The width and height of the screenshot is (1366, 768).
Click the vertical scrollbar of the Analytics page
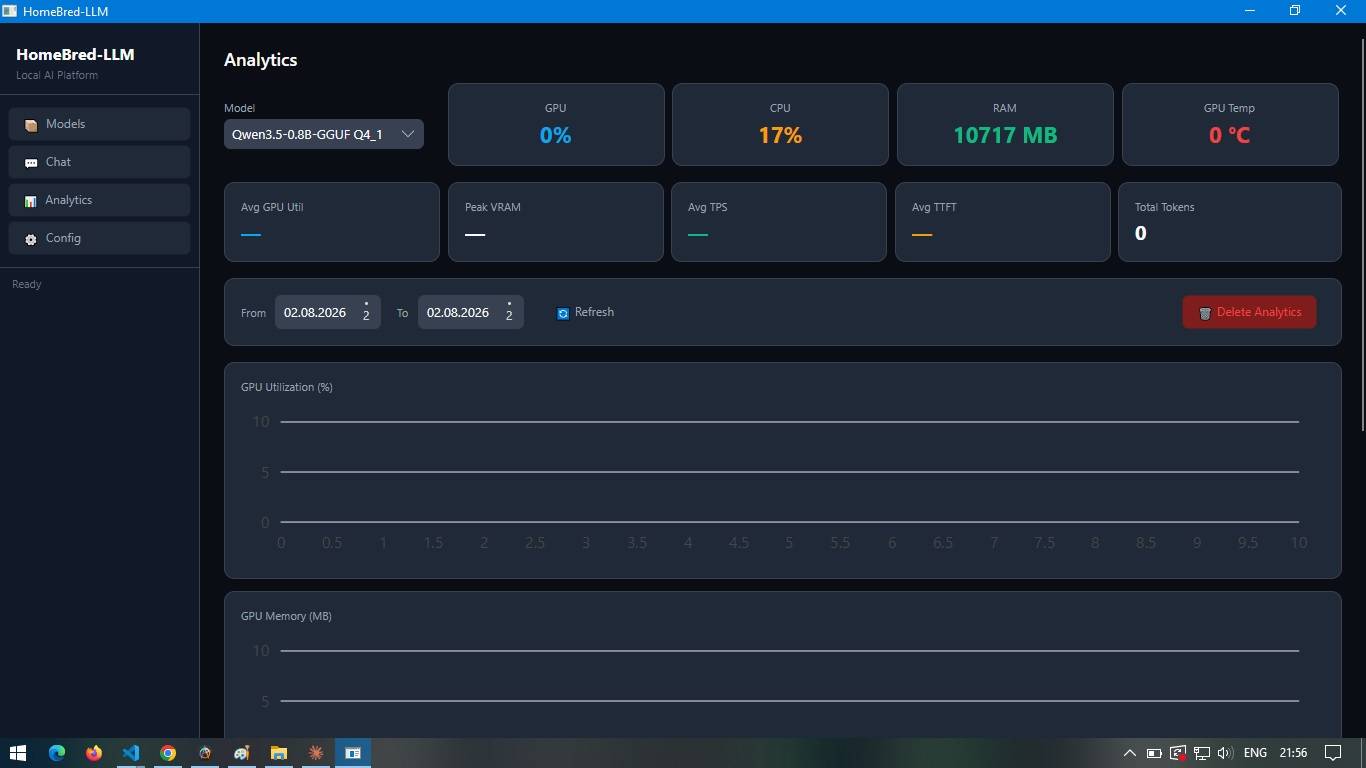click(x=1363, y=235)
